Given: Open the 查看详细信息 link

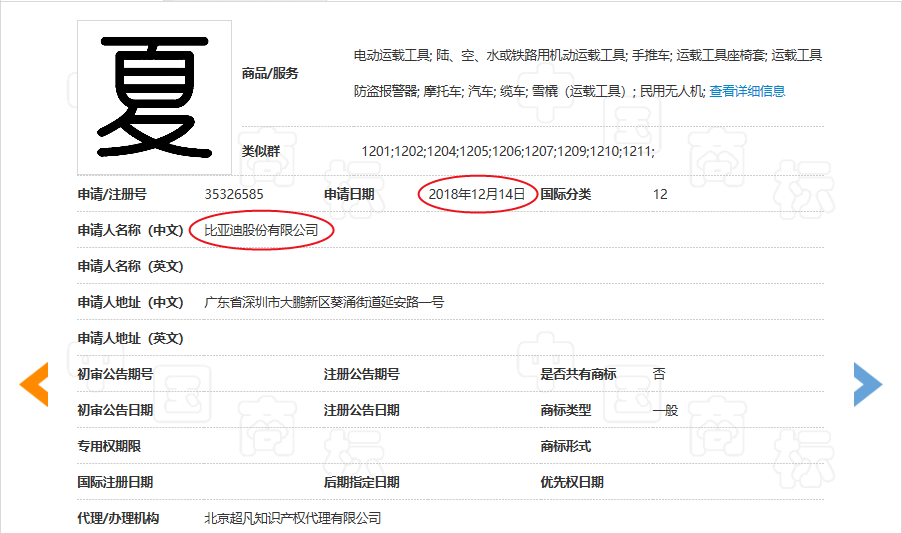Looking at the screenshot, I should pyautogui.click(x=747, y=91).
